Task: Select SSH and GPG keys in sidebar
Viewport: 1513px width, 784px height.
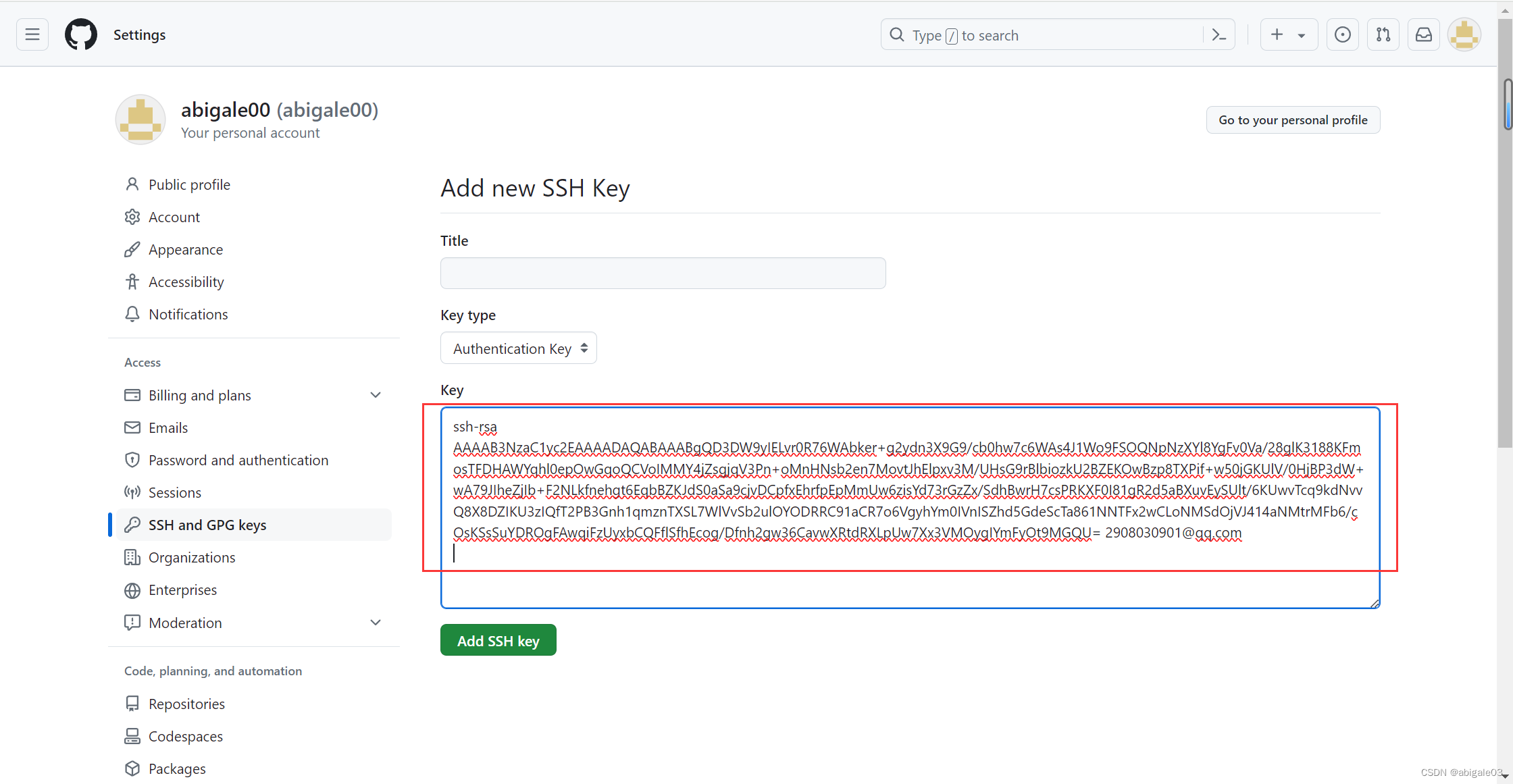Action: tap(207, 525)
